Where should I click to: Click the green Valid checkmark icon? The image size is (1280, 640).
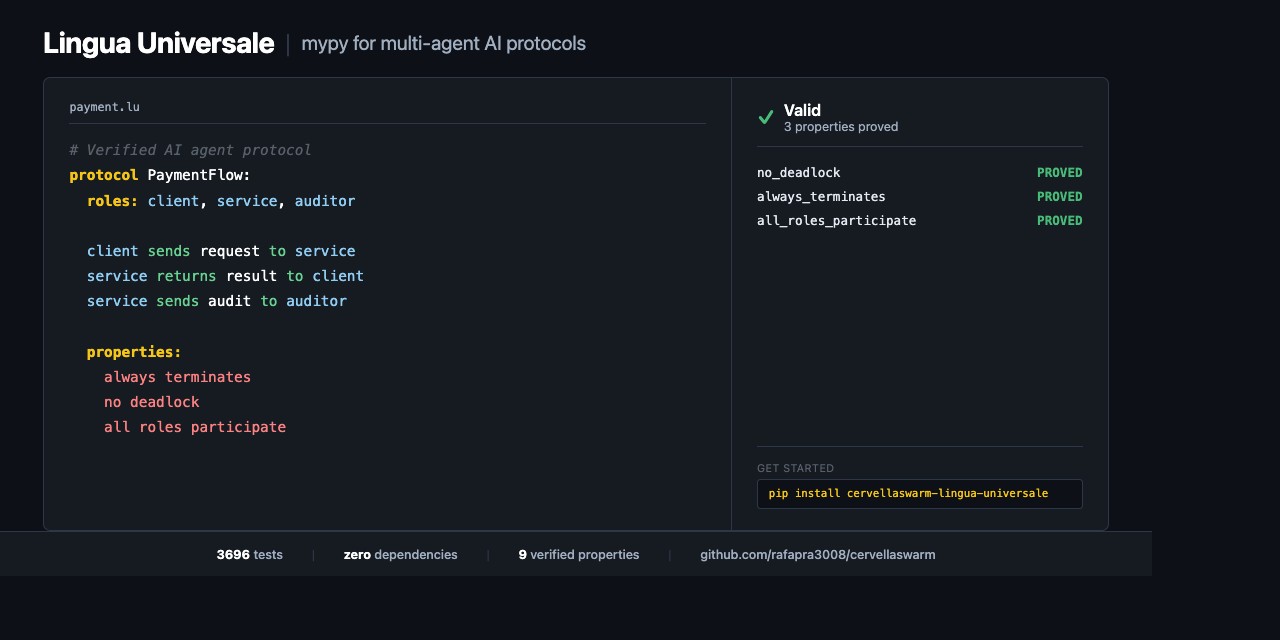[766, 117]
